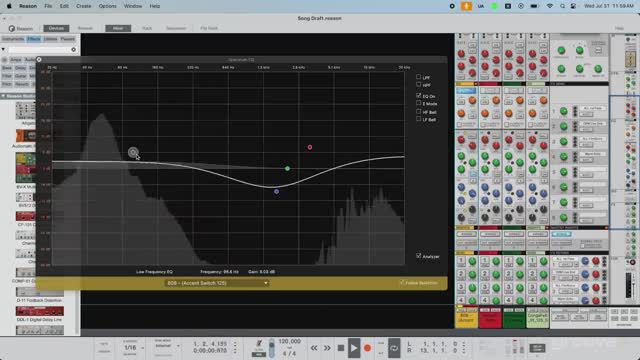Select the pink EQ band node

click(x=310, y=147)
